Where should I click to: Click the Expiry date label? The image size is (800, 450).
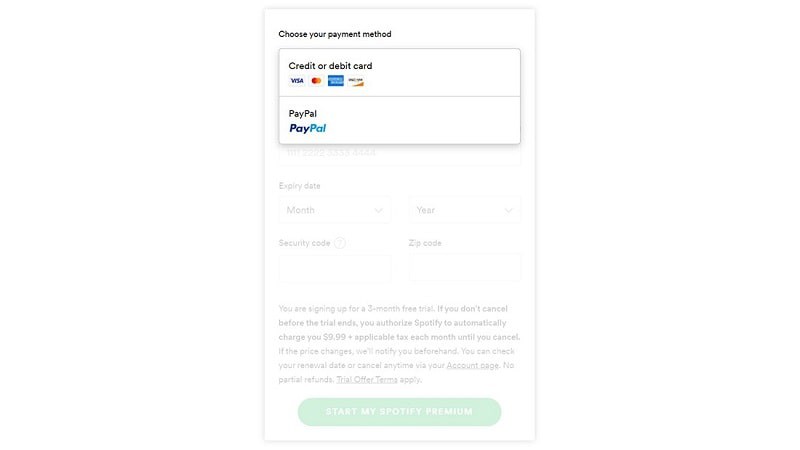(x=300, y=186)
